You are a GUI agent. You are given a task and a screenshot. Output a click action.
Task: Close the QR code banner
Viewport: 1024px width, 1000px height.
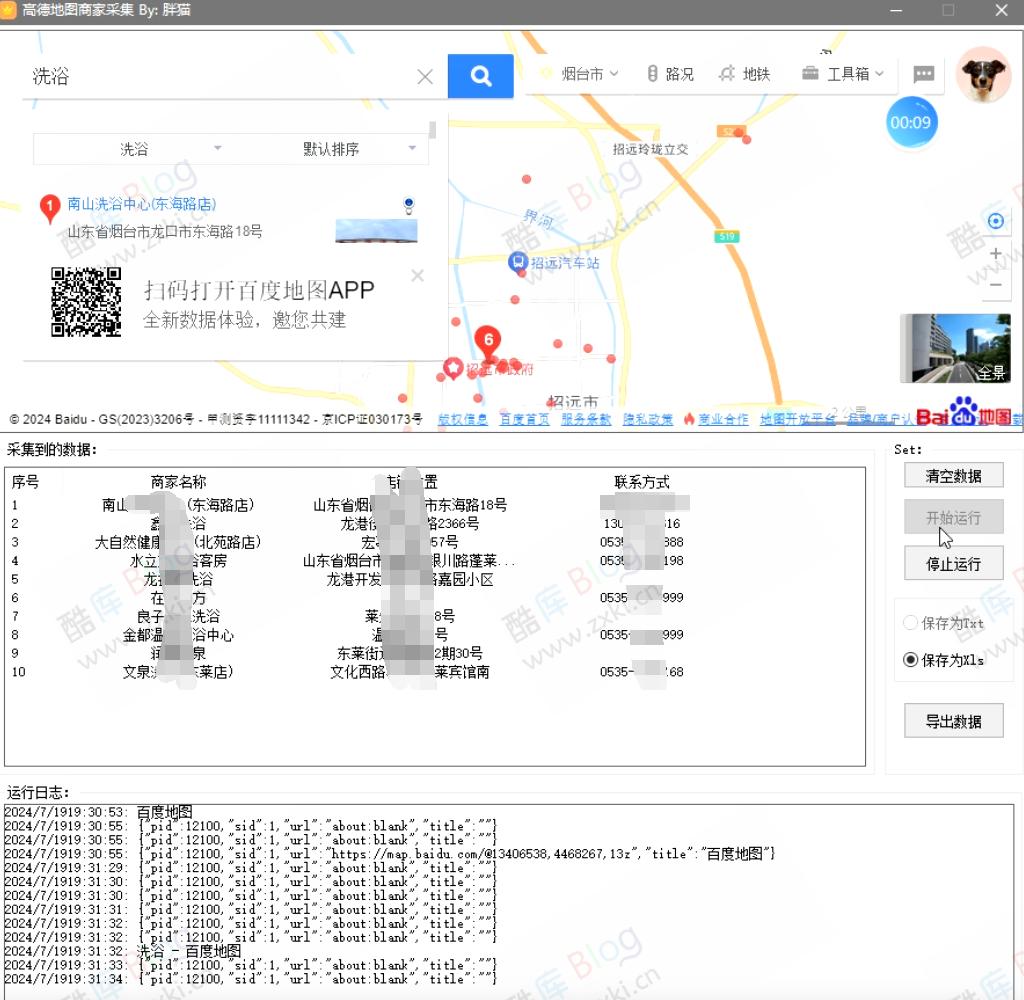point(417,275)
